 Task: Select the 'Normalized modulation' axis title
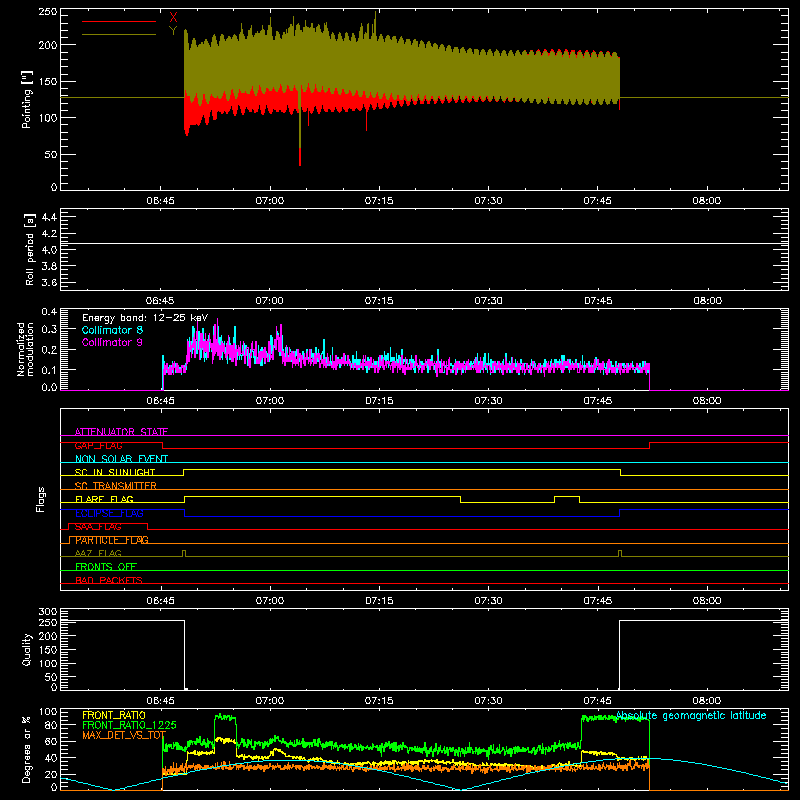(x=24, y=349)
